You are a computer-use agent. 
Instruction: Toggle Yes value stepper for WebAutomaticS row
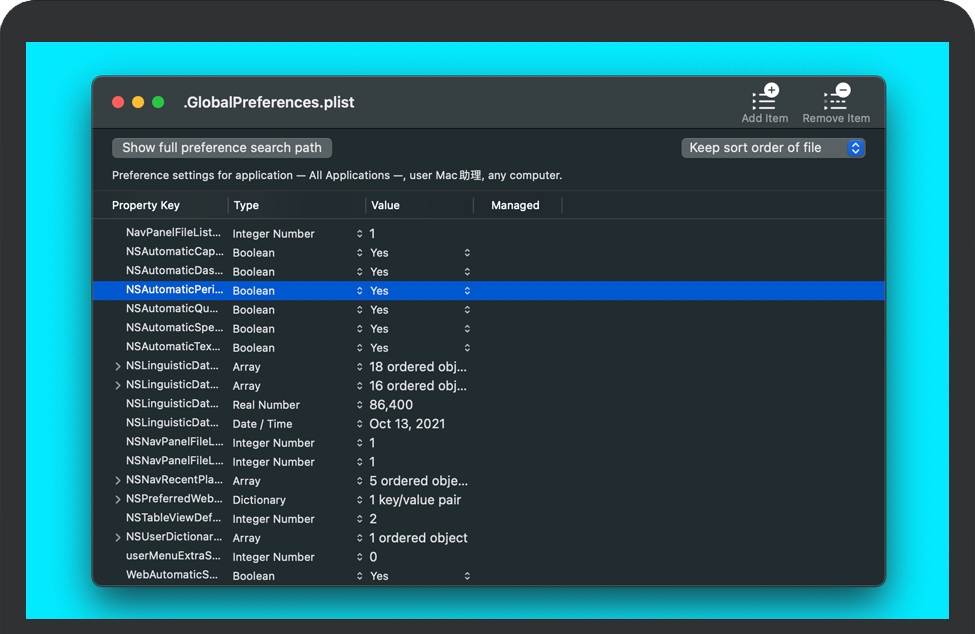[467, 576]
